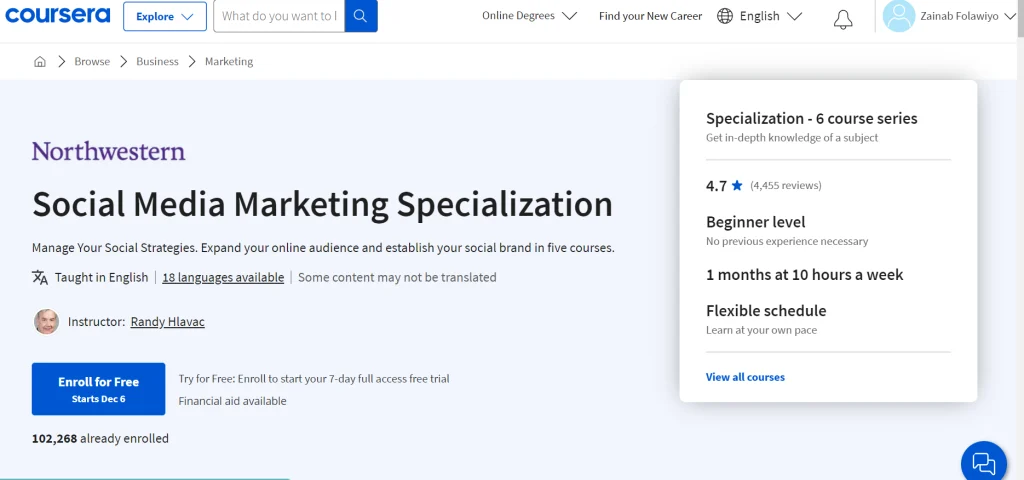Click the Social Media Marketing Specialization title
Image resolution: width=1024 pixels, height=480 pixels.
pos(323,204)
